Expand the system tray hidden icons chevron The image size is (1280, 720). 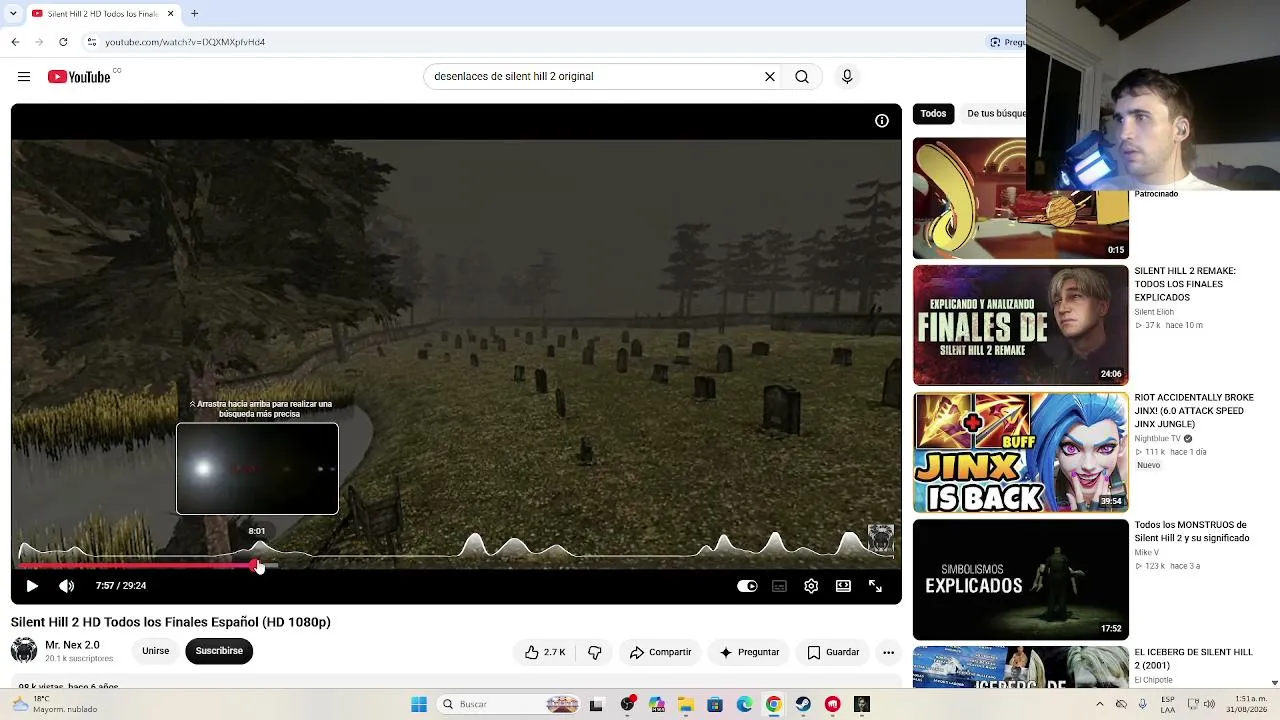tap(1100, 704)
